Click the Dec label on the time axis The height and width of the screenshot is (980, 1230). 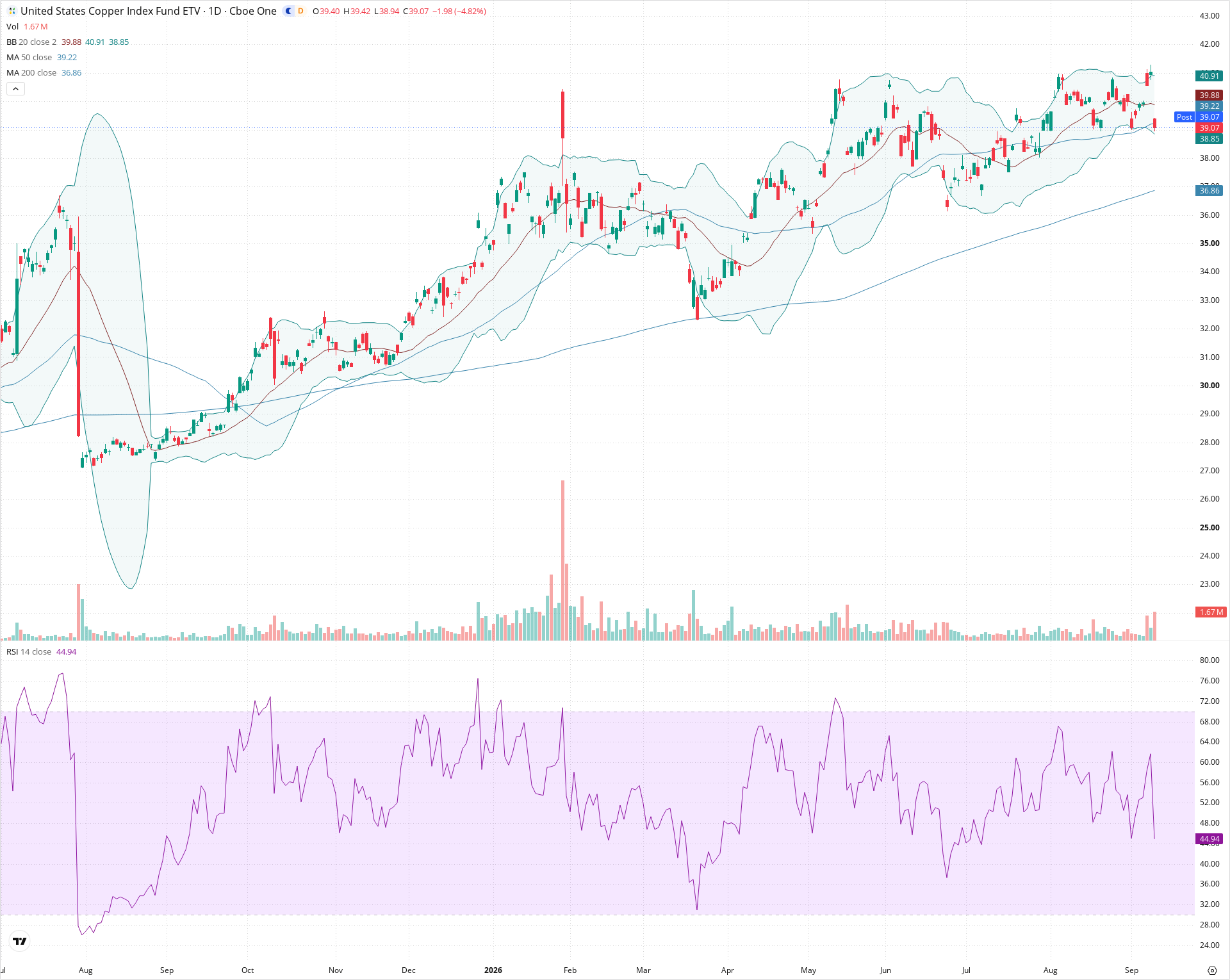409,970
